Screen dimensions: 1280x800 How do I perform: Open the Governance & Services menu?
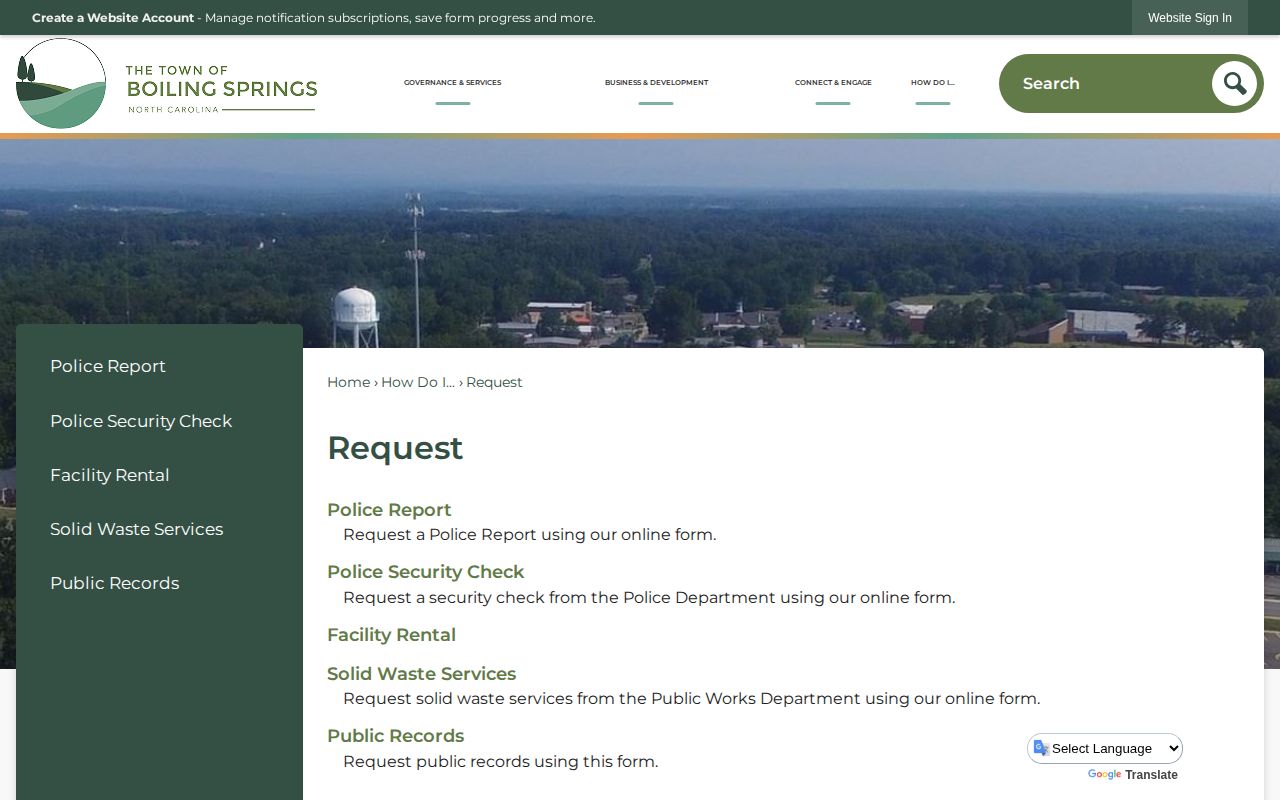[x=452, y=83]
